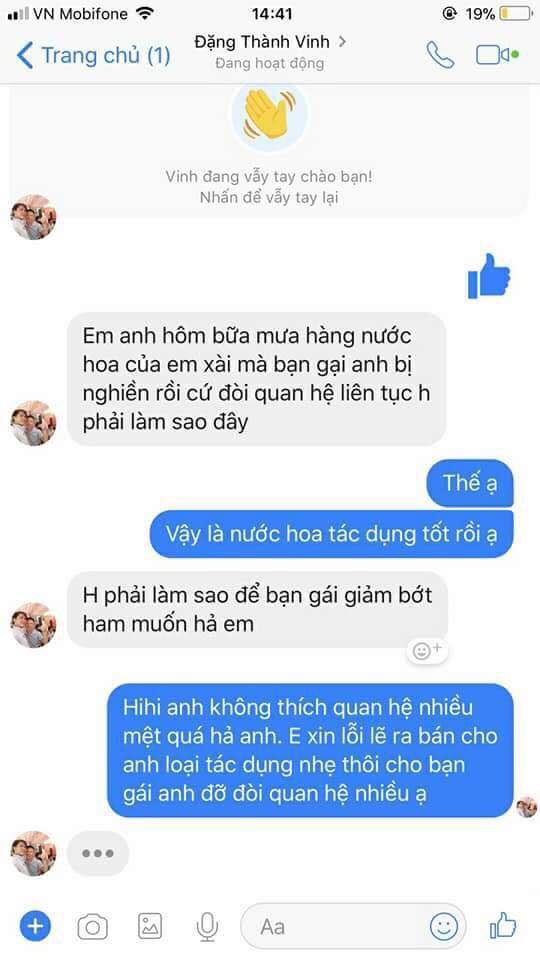Go back to Trang chủ
The width and height of the screenshot is (540, 960).
[x=93, y=56]
